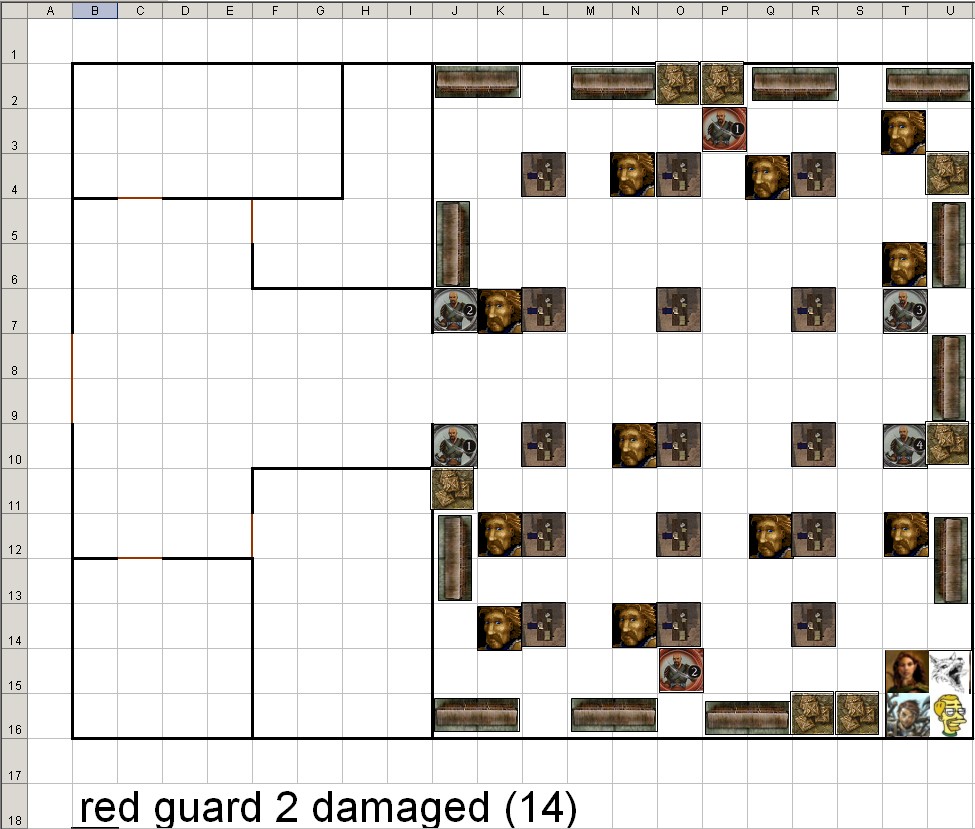Select the yellow cartoon face with glasses
Screen dimensions: 975x829
point(950,715)
